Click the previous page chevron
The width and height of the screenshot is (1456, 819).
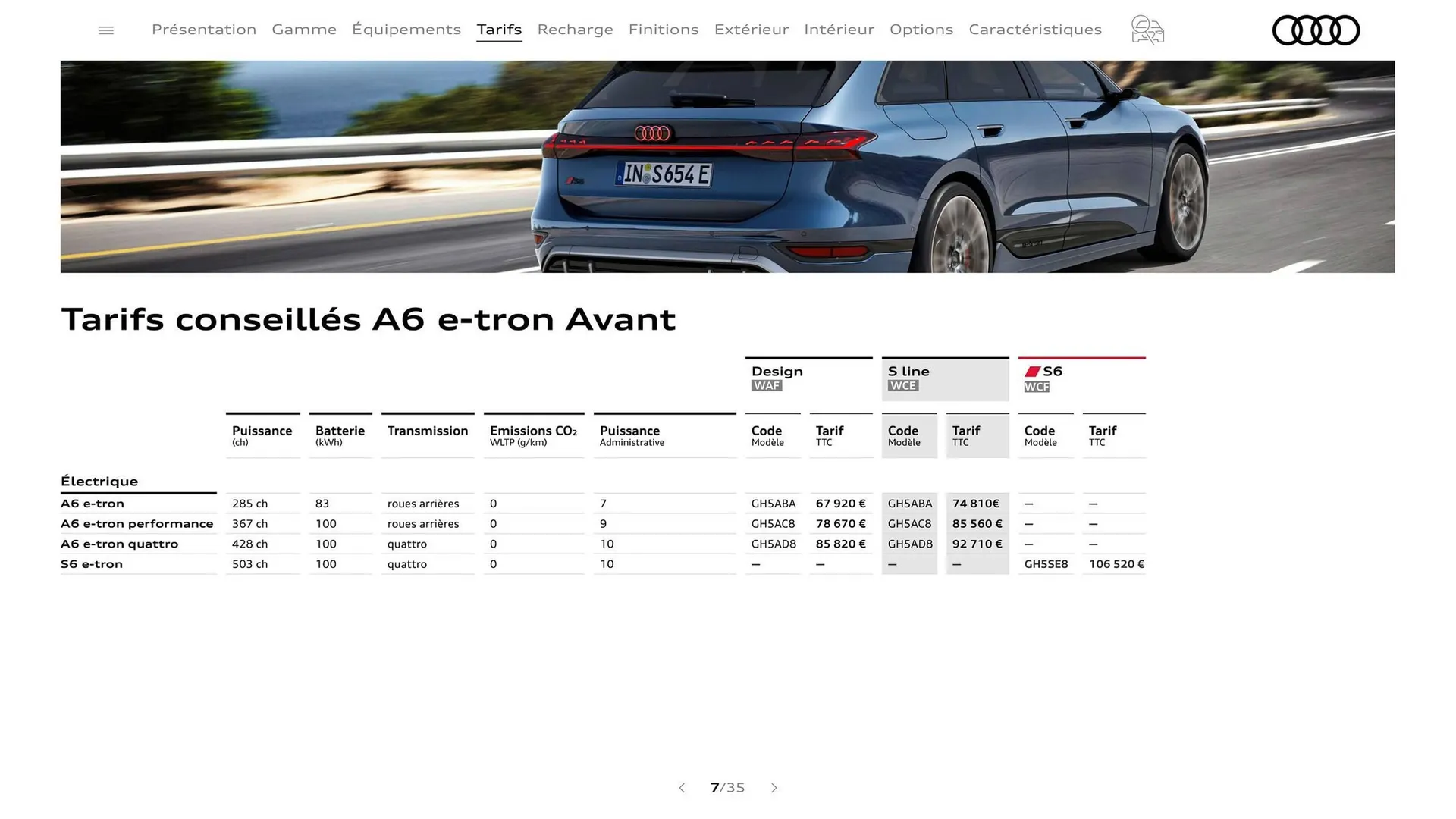click(x=682, y=788)
